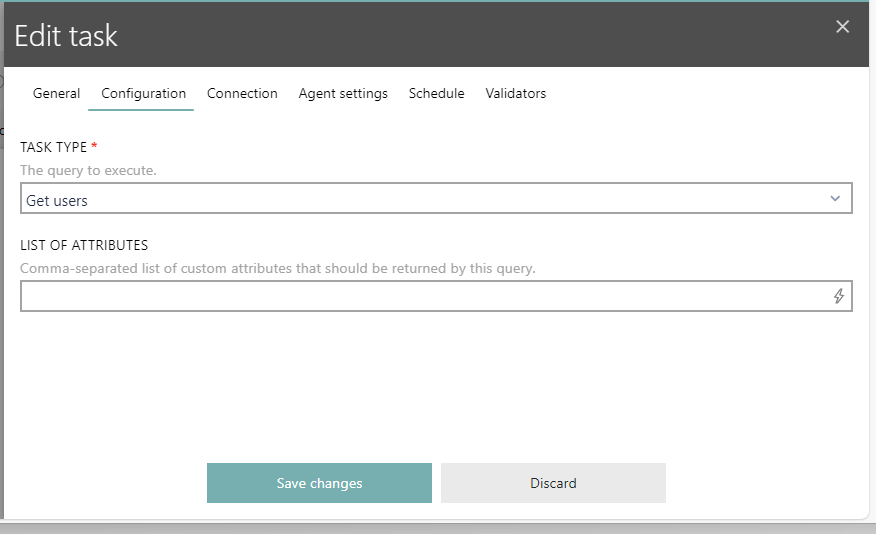This screenshot has width=876, height=534.
Task: Open the Connection tab
Action: point(242,93)
